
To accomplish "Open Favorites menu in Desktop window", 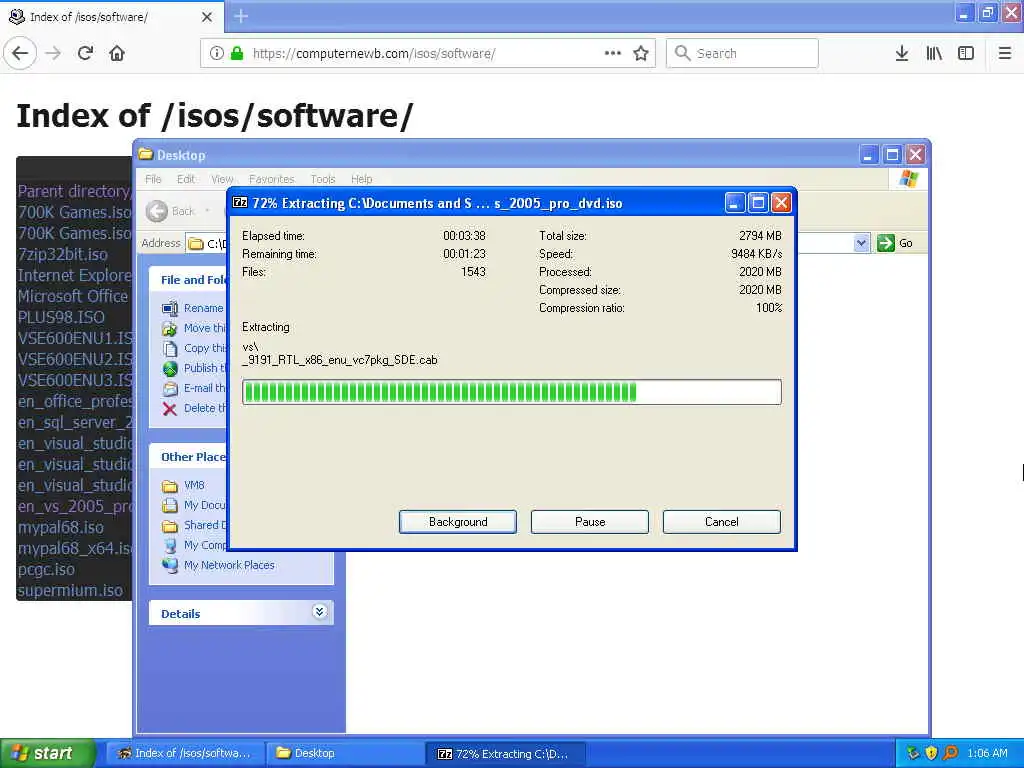I will click(x=271, y=179).
